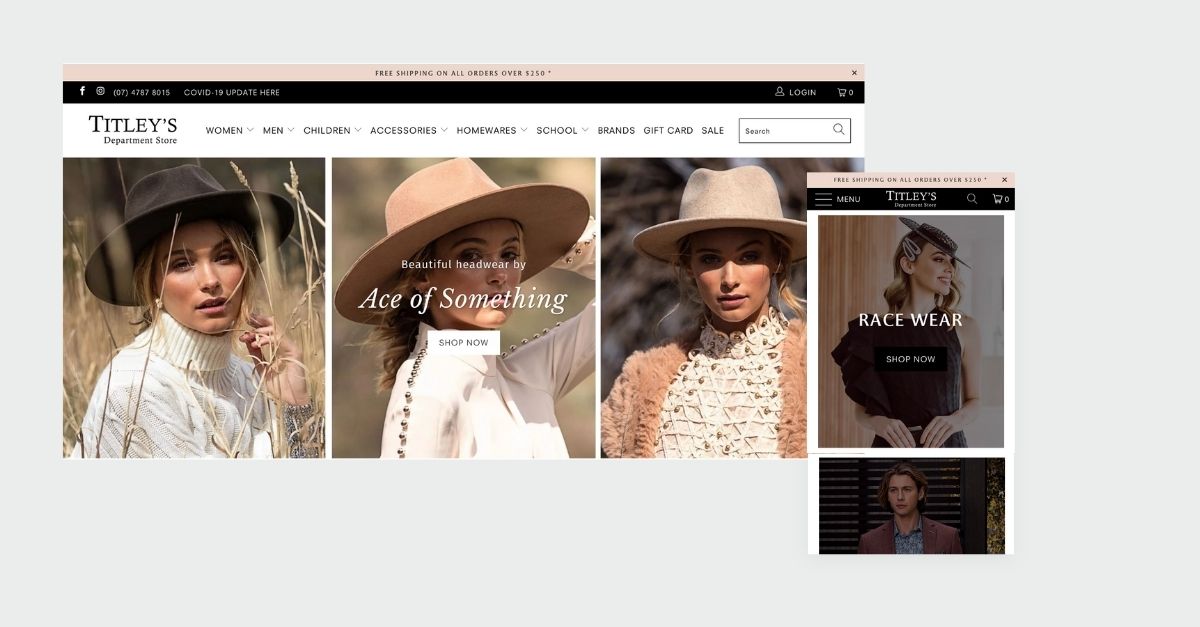Click the black hat model photo
Screen dimensions: 1200x627
[x=194, y=308]
